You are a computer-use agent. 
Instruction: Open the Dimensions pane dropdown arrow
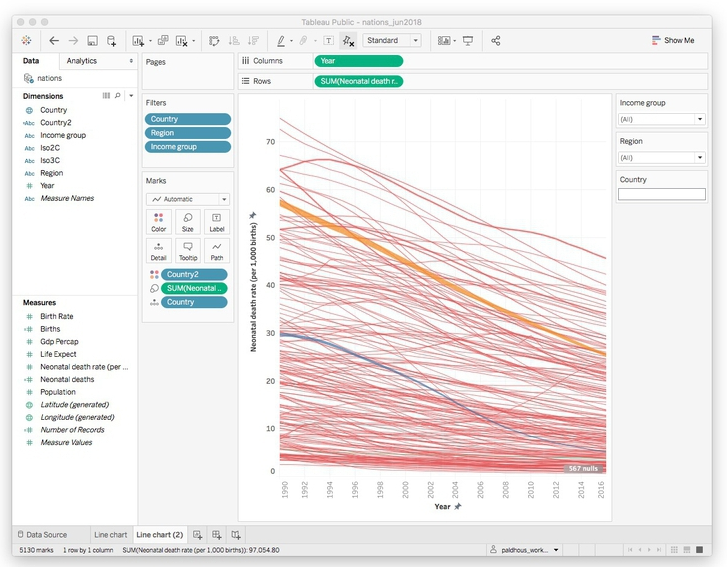(131, 96)
